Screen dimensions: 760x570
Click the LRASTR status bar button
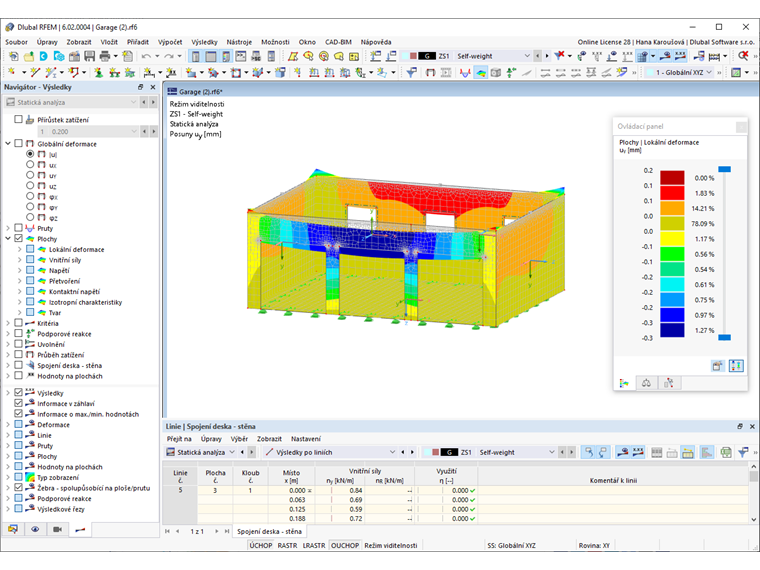coord(314,545)
